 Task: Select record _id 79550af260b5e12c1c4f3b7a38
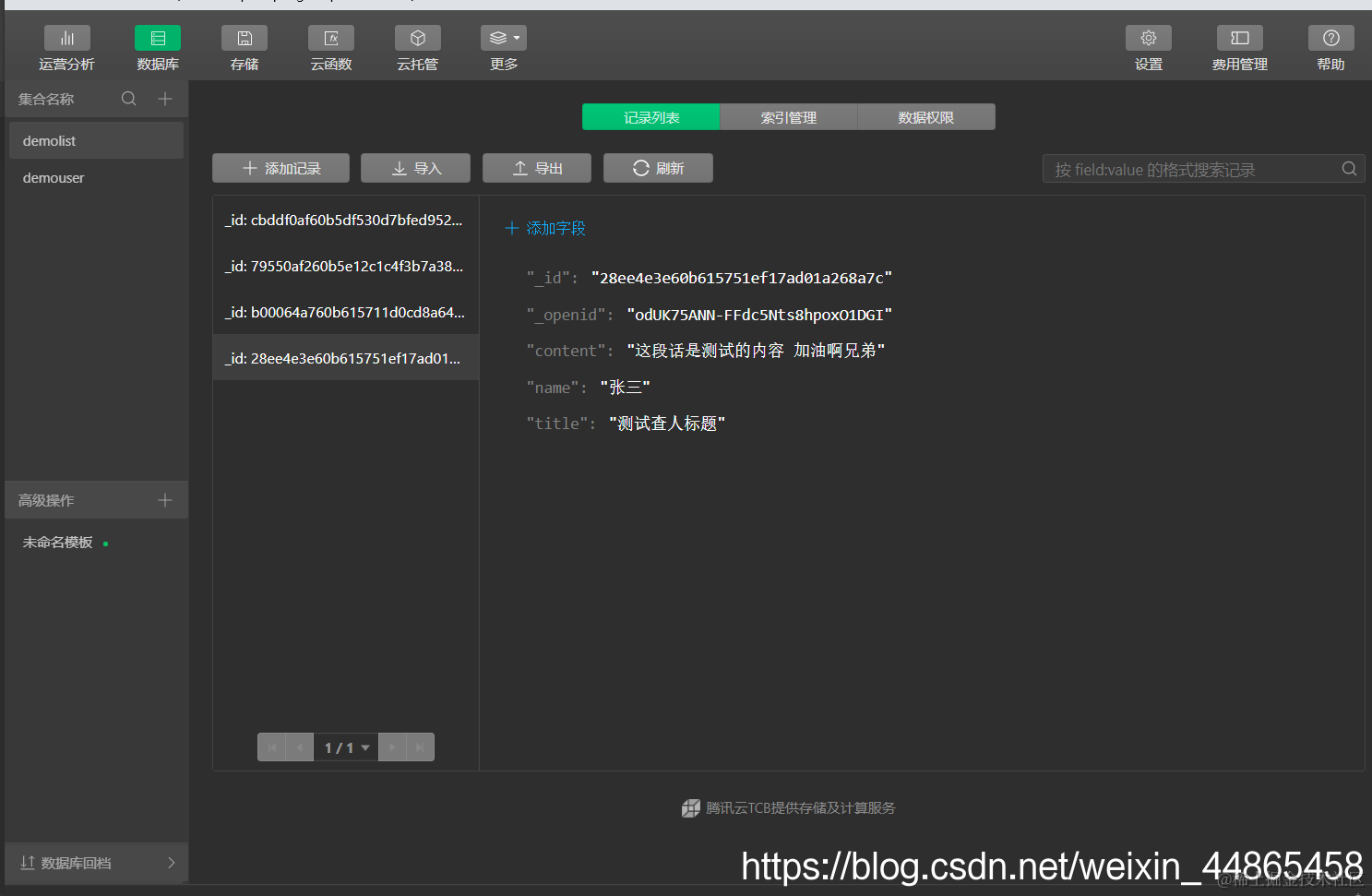[345, 266]
